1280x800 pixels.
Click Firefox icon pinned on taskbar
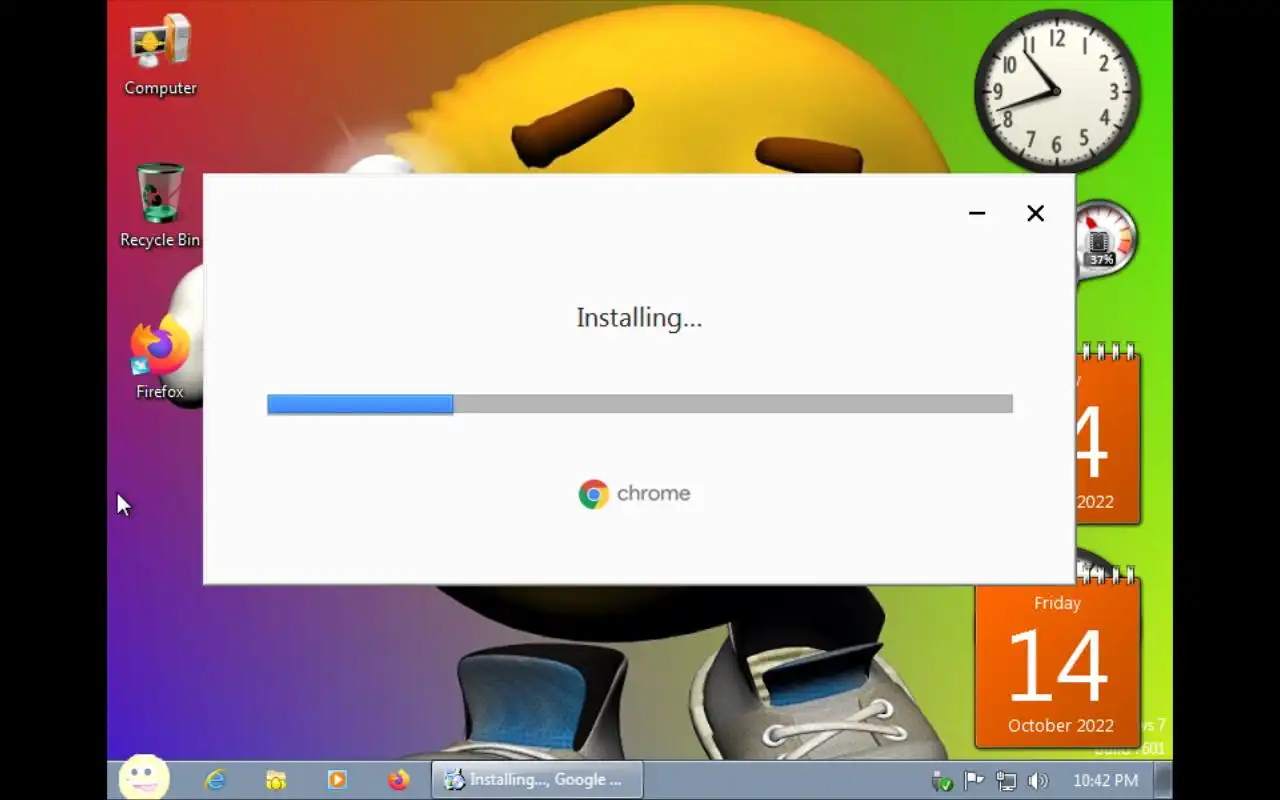tap(399, 780)
